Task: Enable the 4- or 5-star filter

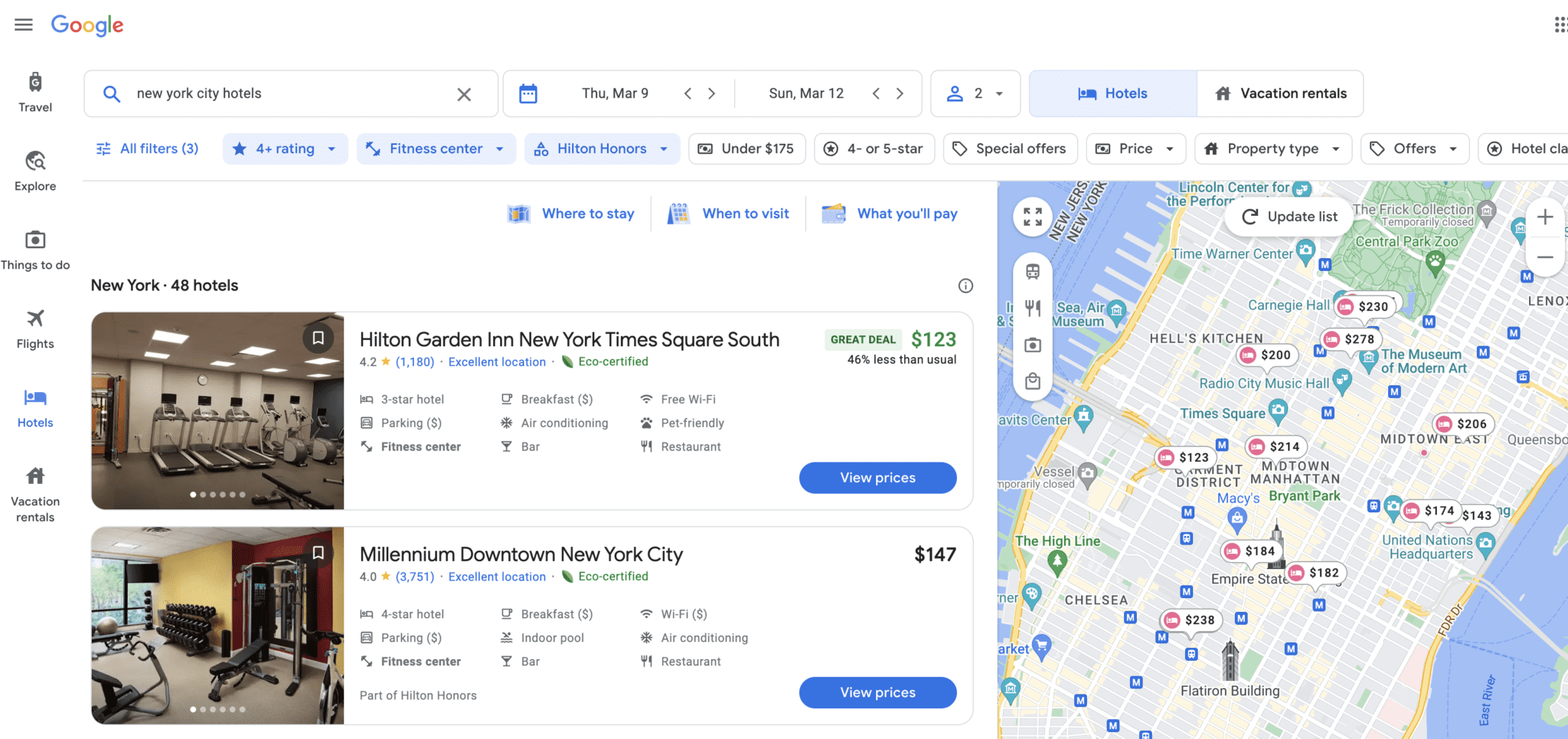Action: pyautogui.click(x=874, y=149)
